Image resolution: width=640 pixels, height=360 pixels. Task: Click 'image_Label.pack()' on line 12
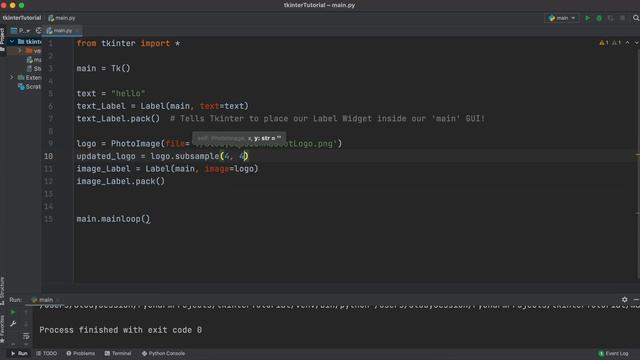click(120, 181)
